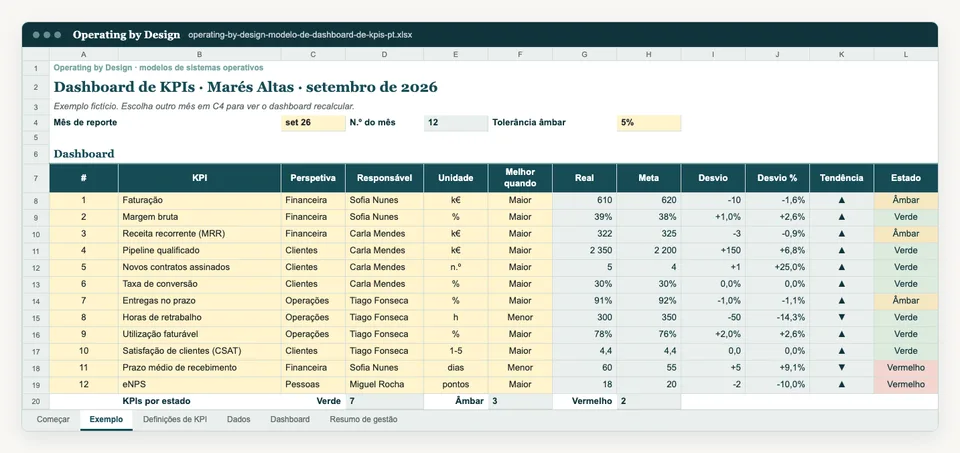Screen dimensions: 960x453
Task: Click the Margem bruta KPI cell
Action: click(x=200, y=217)
